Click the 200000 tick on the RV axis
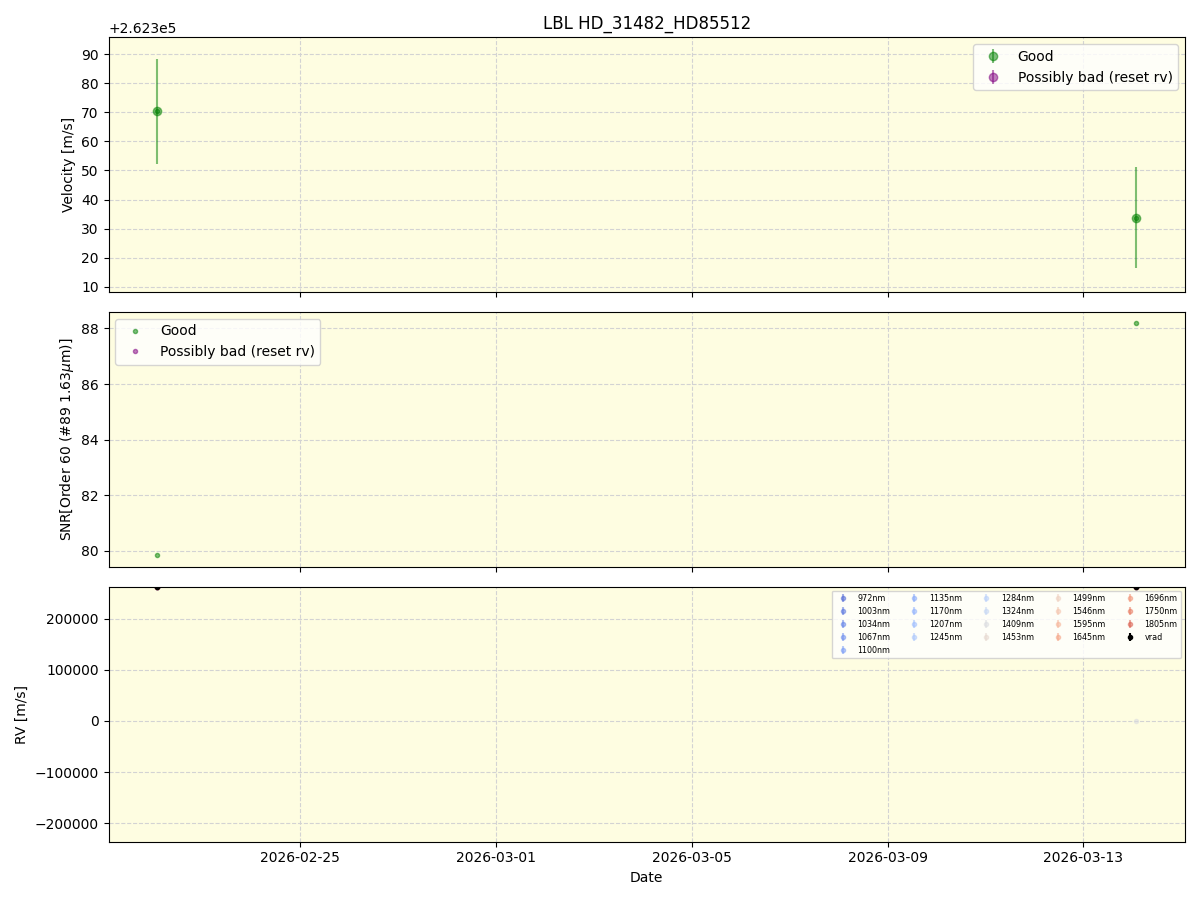 (77, 619)
